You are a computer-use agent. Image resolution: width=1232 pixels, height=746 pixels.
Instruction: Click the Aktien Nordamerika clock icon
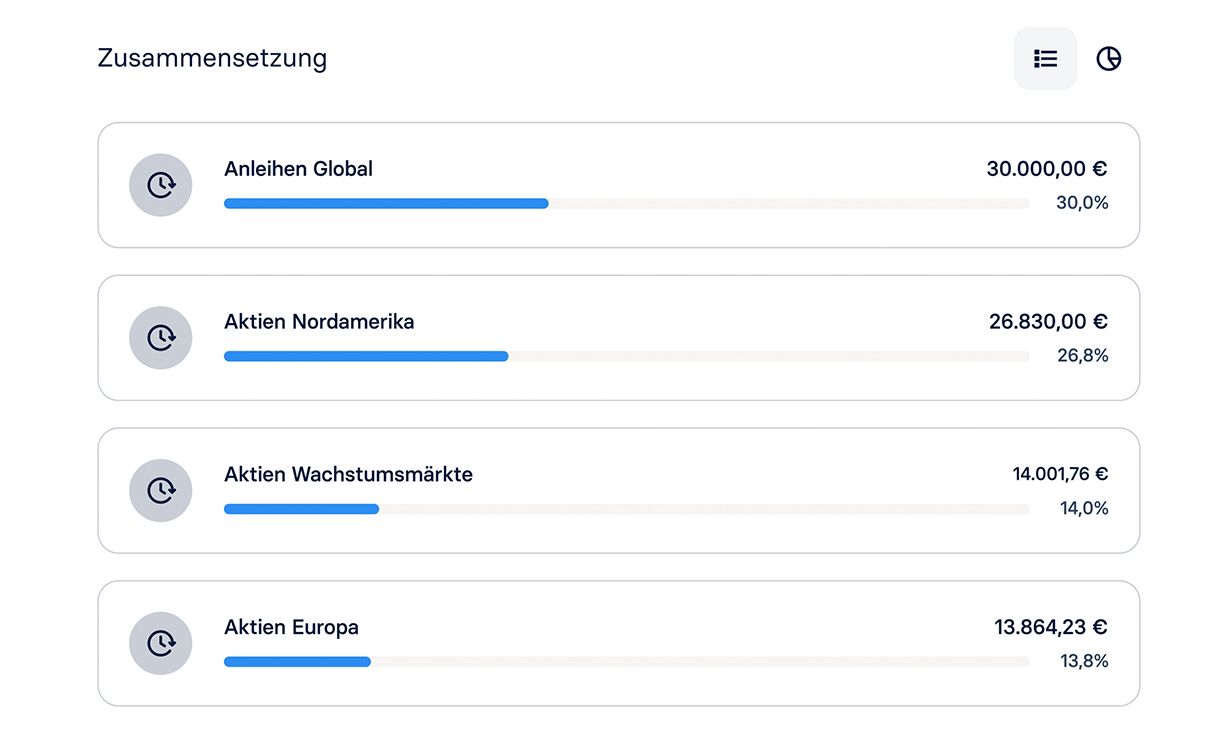coord(160,338)
